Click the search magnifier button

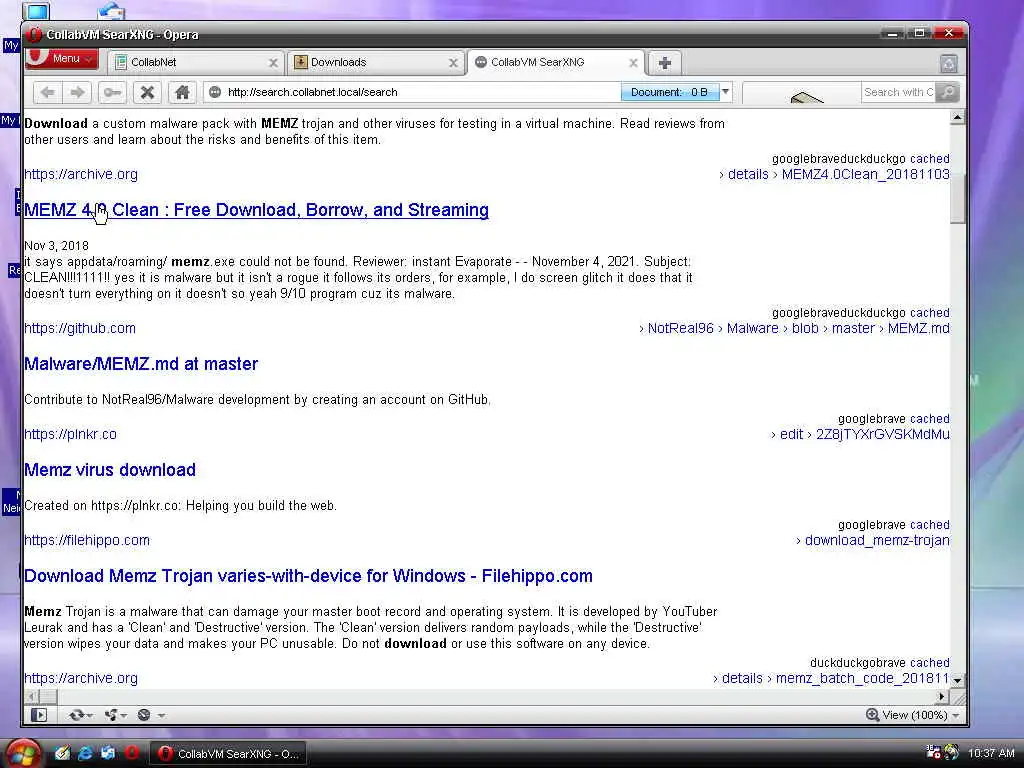point(947,92)
